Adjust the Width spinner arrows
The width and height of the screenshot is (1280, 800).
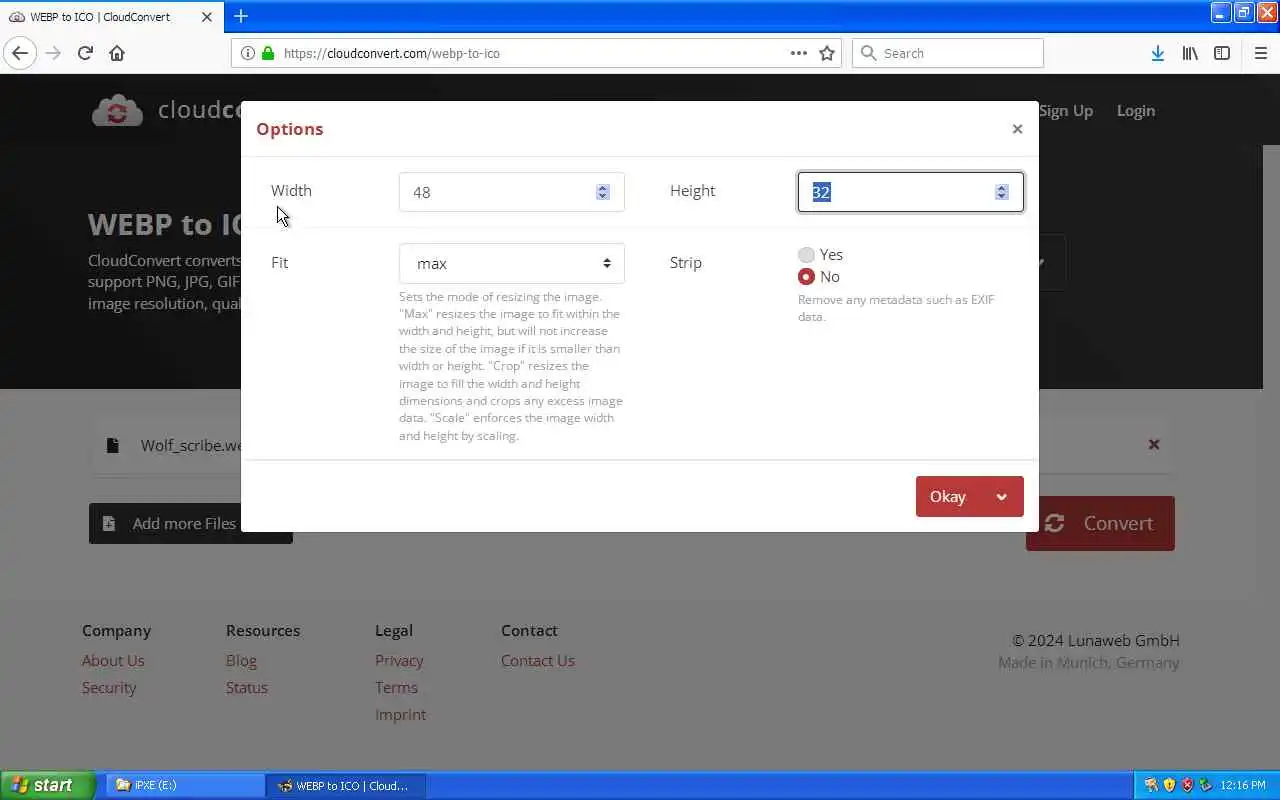click(x=602, y=192)
